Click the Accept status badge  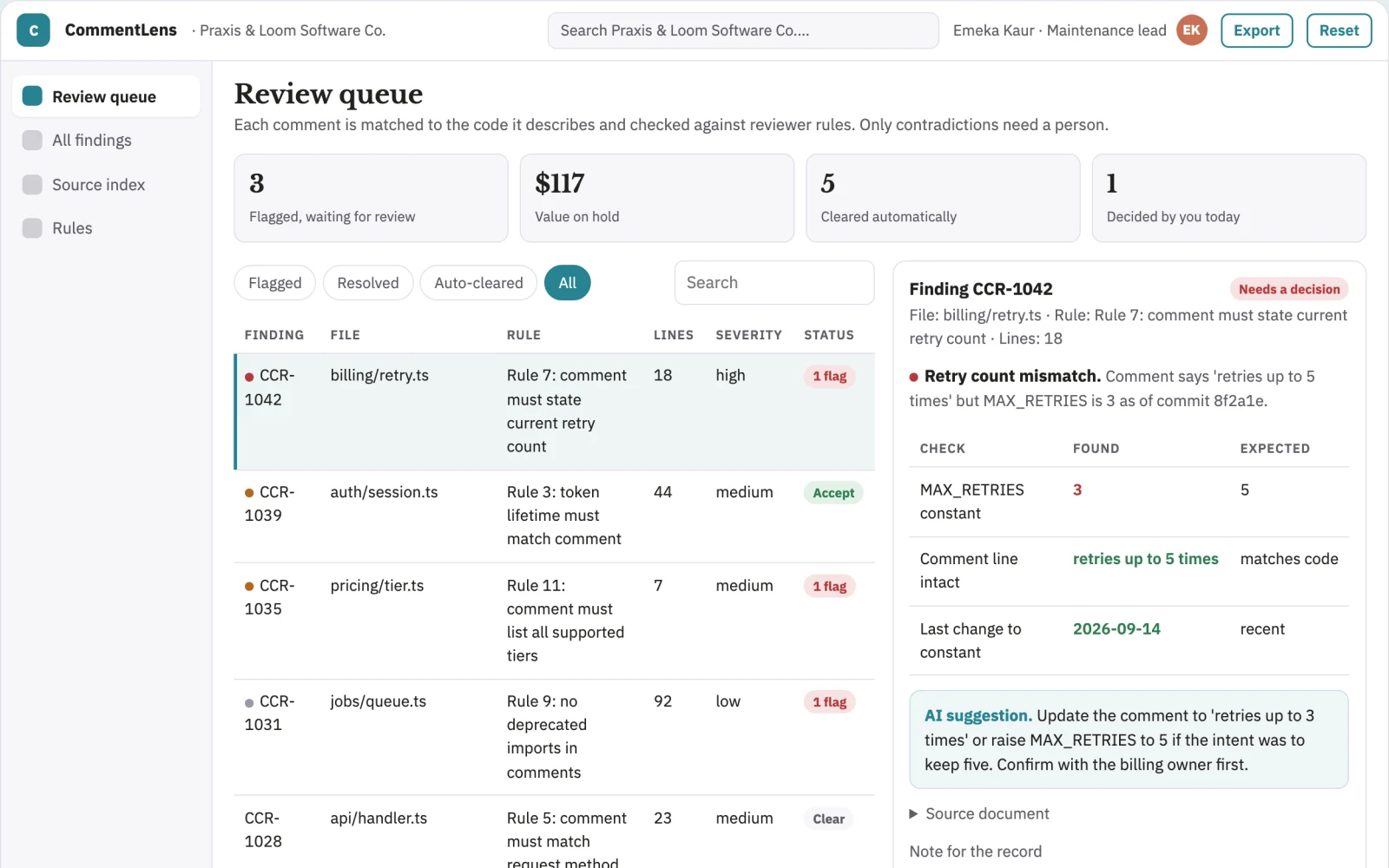[x=833, y=493]
